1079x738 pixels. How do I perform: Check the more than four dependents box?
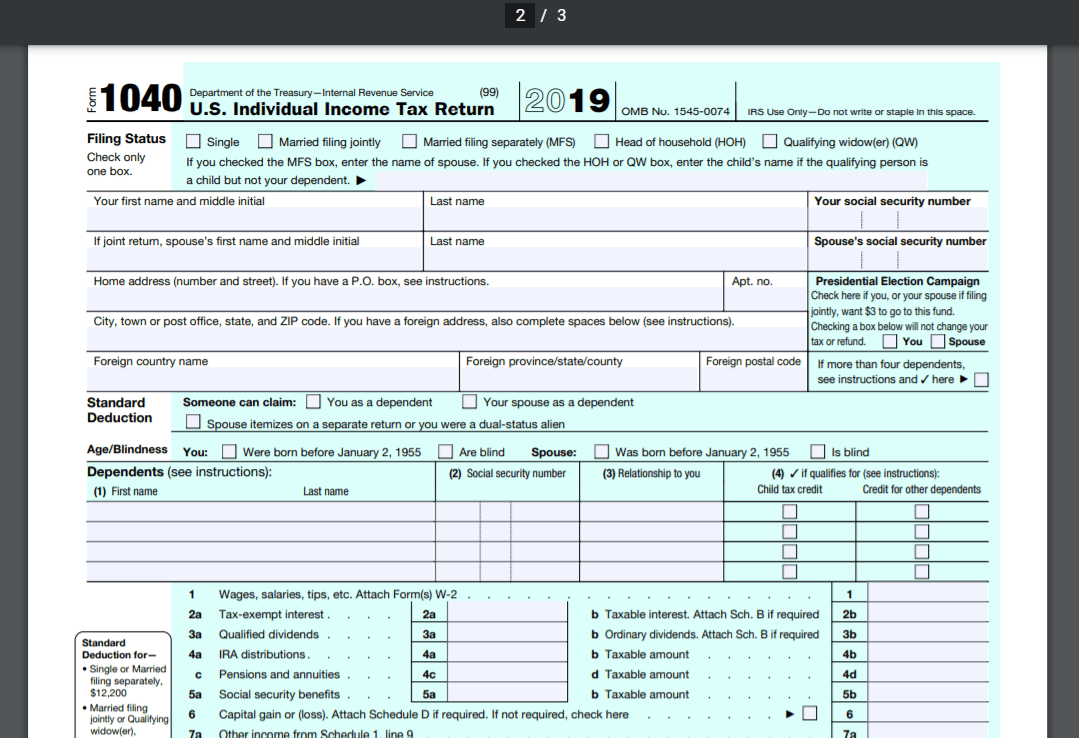pos(981,380)
